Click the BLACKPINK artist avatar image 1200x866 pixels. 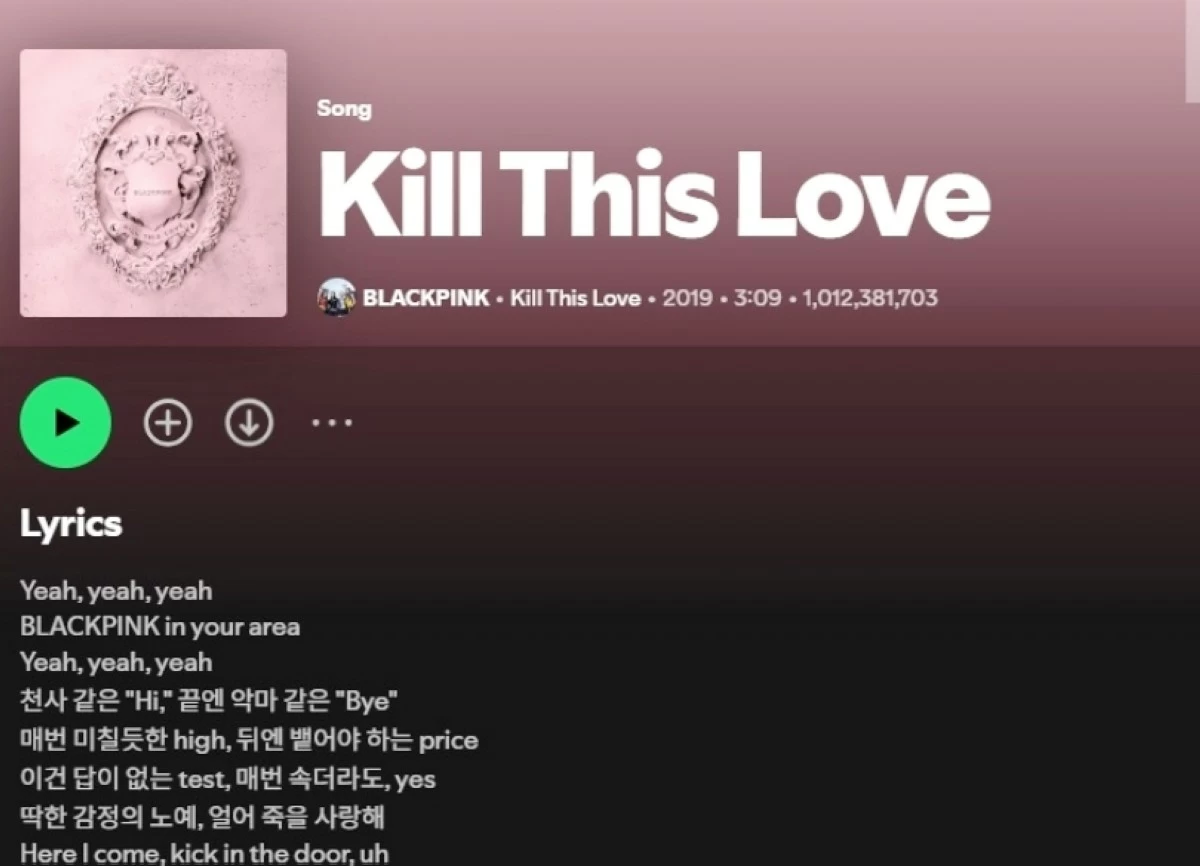coord(336,298)
